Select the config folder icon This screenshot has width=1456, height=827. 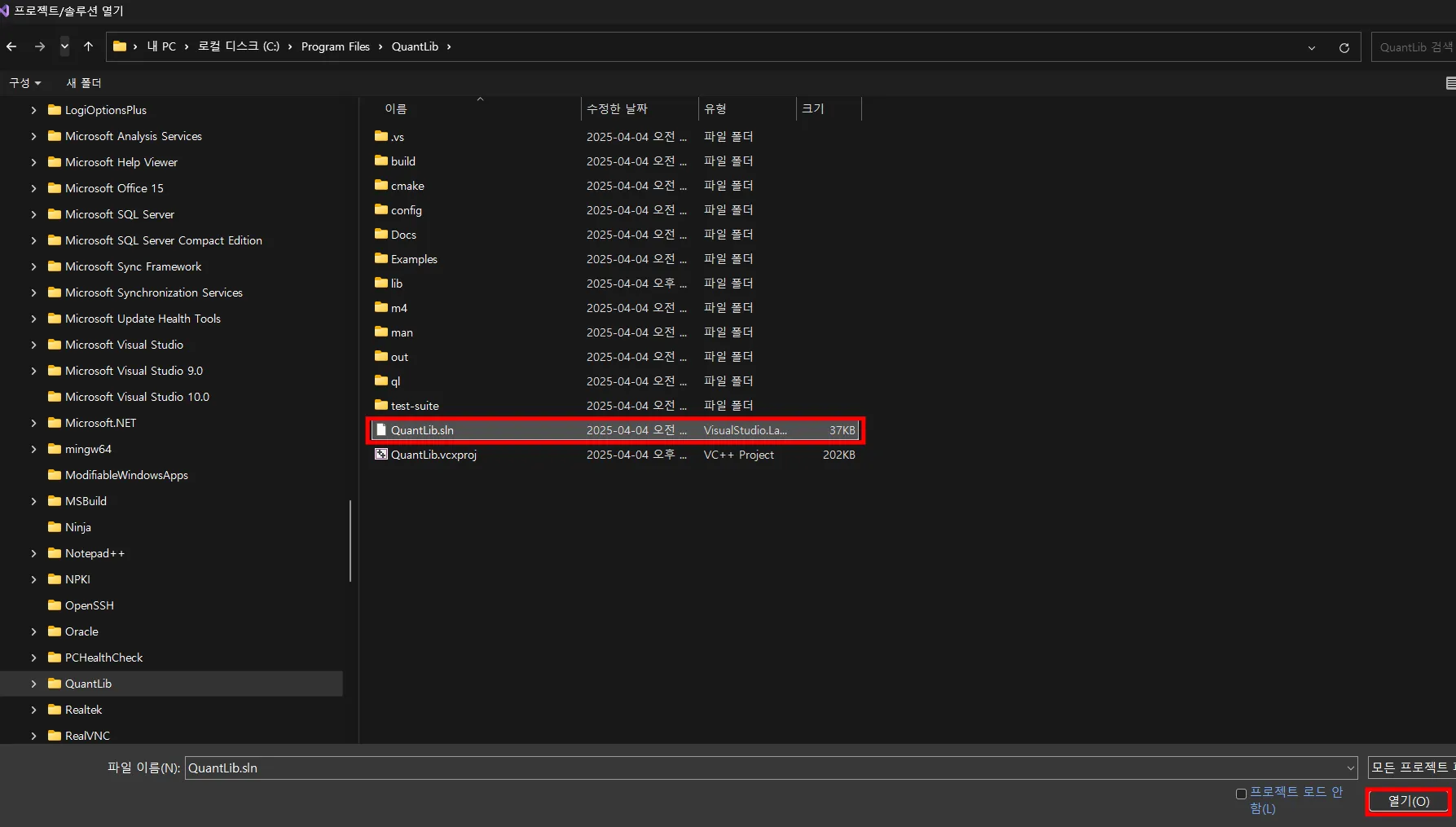381,209
